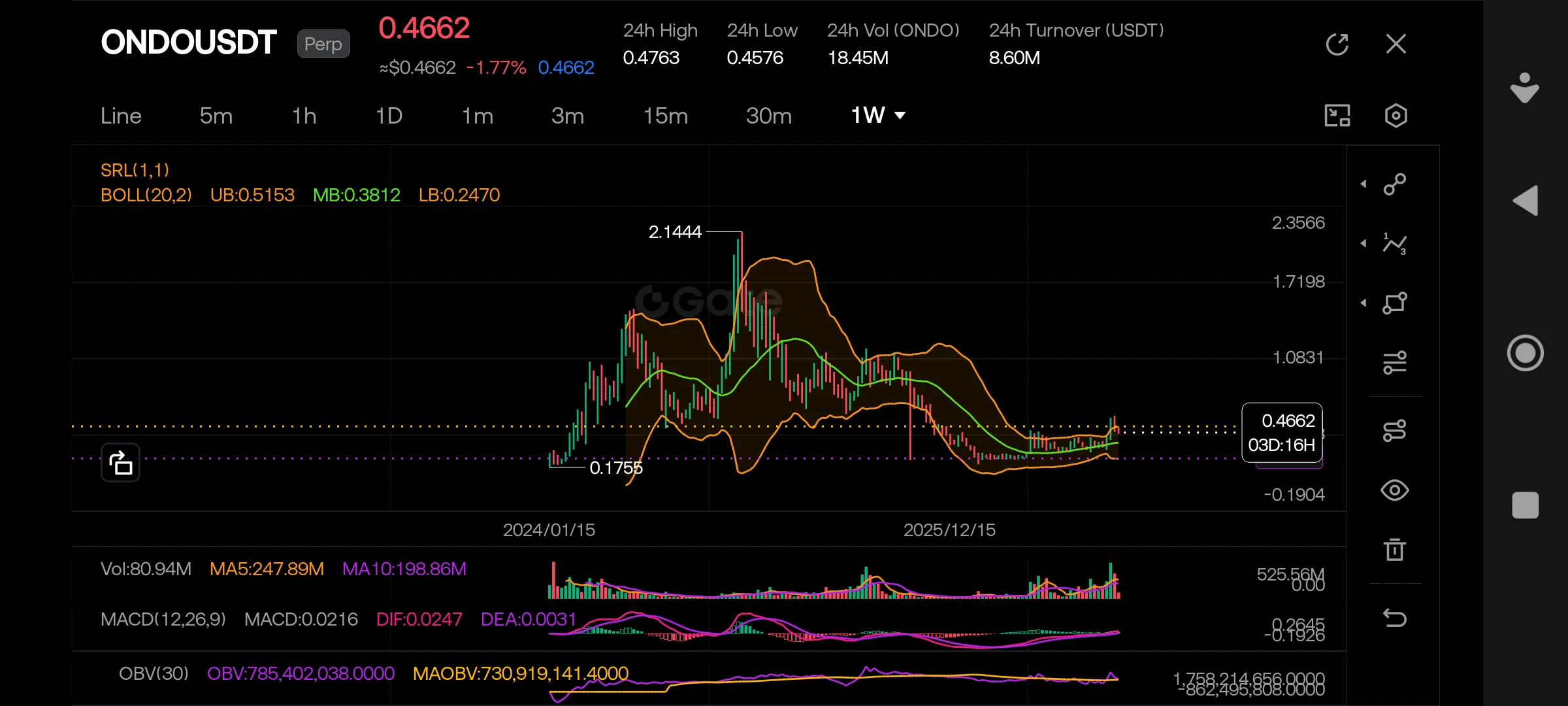Tap the 2.1444 high price marker
The width and height of the screenshot is (1568, 706).
coord(675,232)
